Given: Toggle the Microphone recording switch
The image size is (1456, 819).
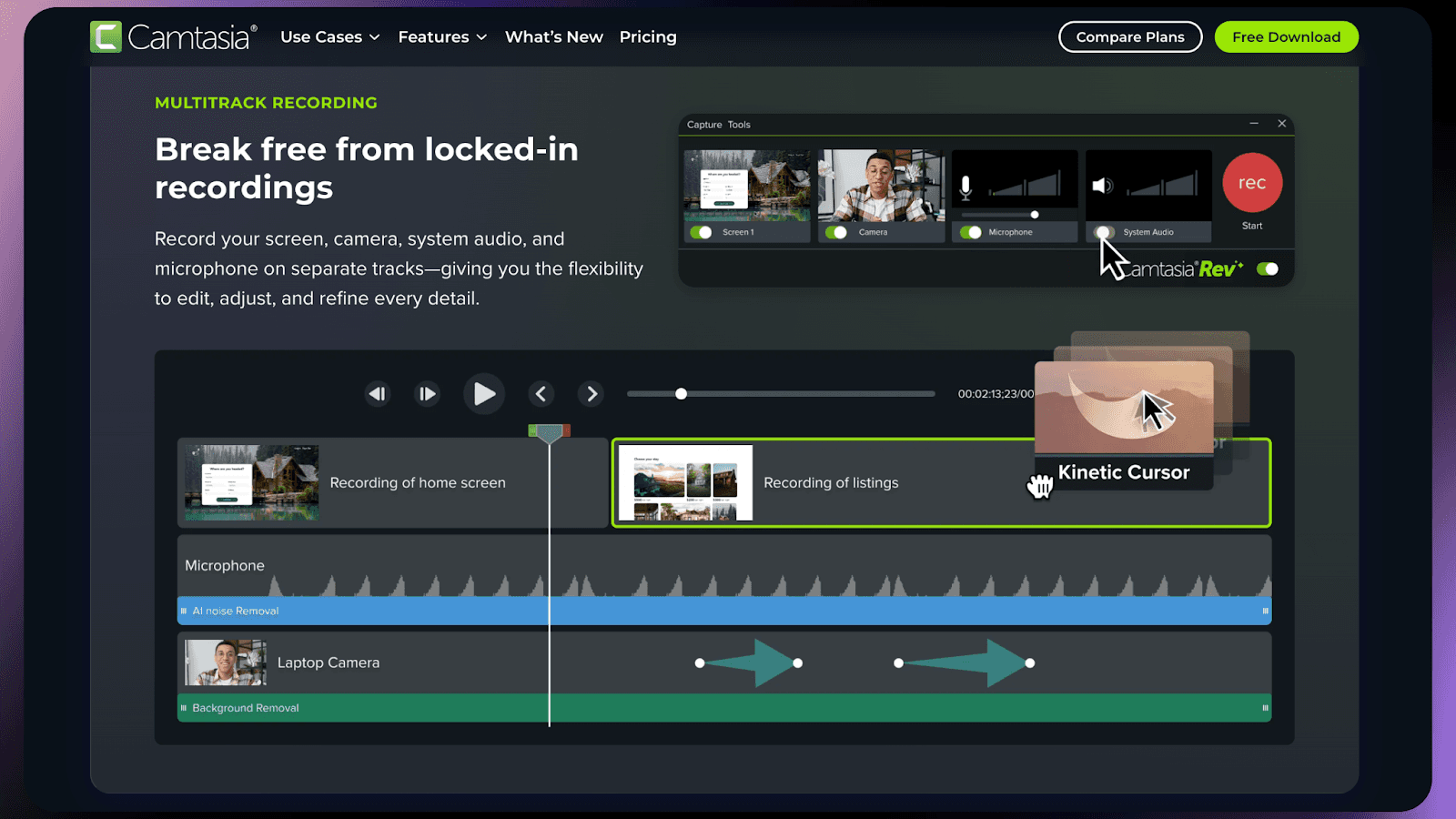Looking at the screenshot, I should point(970,232).
